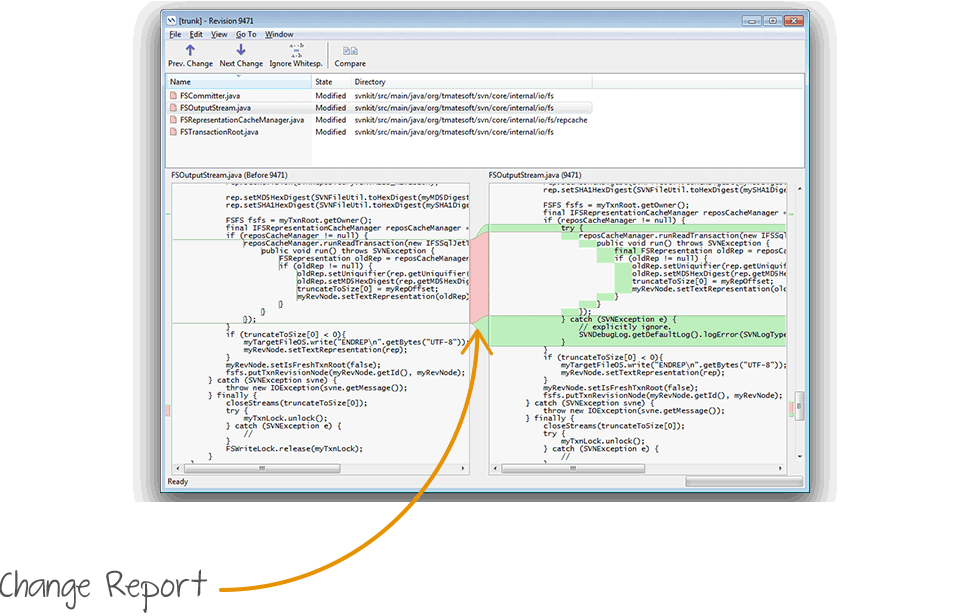The height and width of the screenshot is (616, 960).
Task: Click the Compare toolbar icon
Action: click(350, 51)
